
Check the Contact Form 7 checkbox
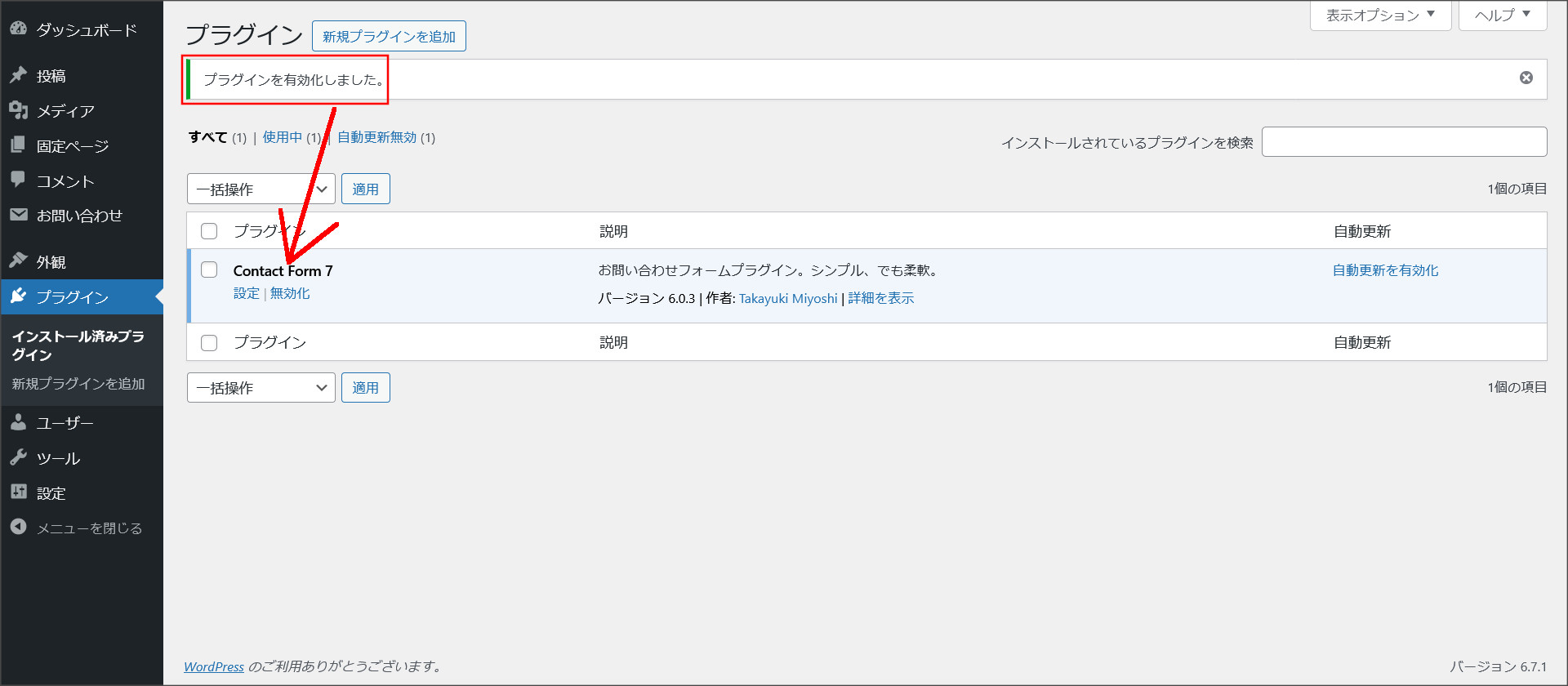[209, 270]
